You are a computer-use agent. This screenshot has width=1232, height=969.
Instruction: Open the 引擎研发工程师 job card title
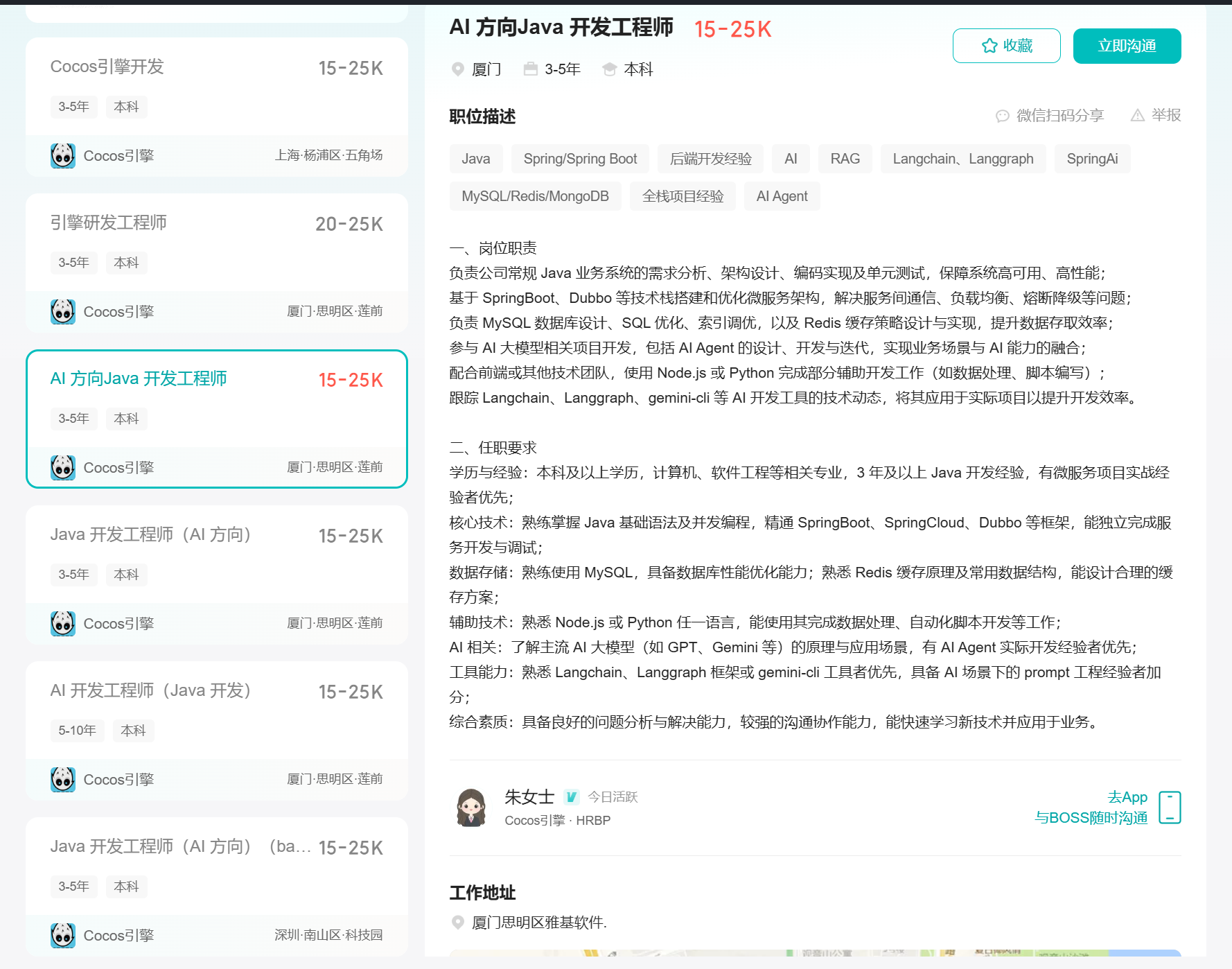pos(108,222)
